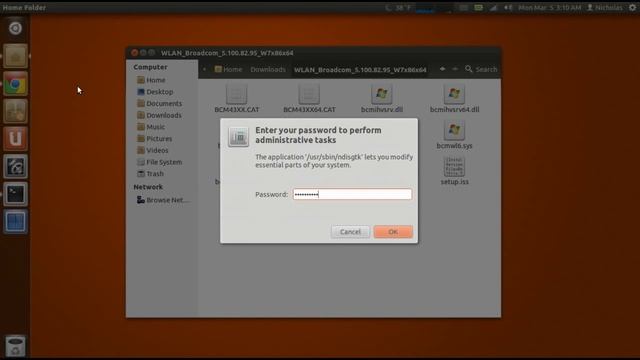
Task: Open the system settings gear in top panel
Action: pos(632,7)
